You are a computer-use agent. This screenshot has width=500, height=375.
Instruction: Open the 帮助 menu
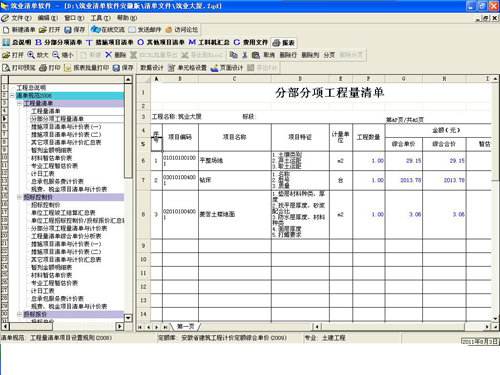click(127, 18)
